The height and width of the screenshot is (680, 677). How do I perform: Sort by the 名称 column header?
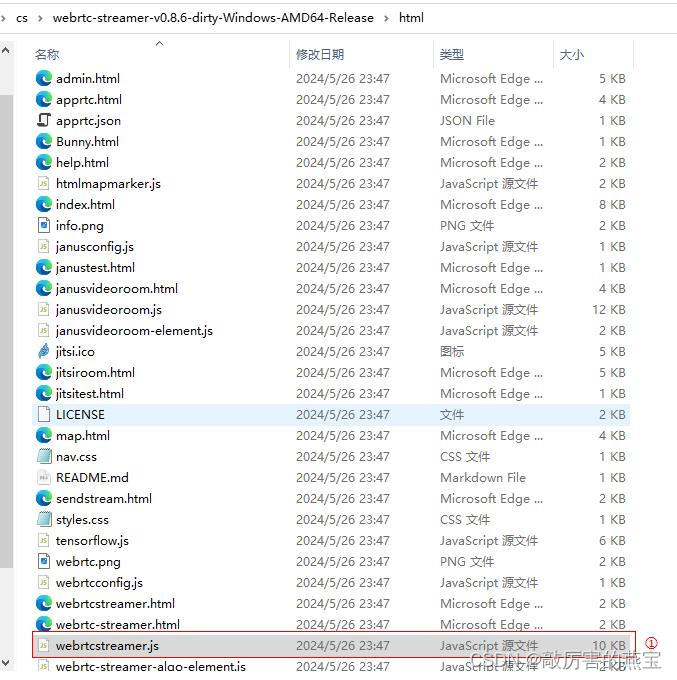(47, 55)
